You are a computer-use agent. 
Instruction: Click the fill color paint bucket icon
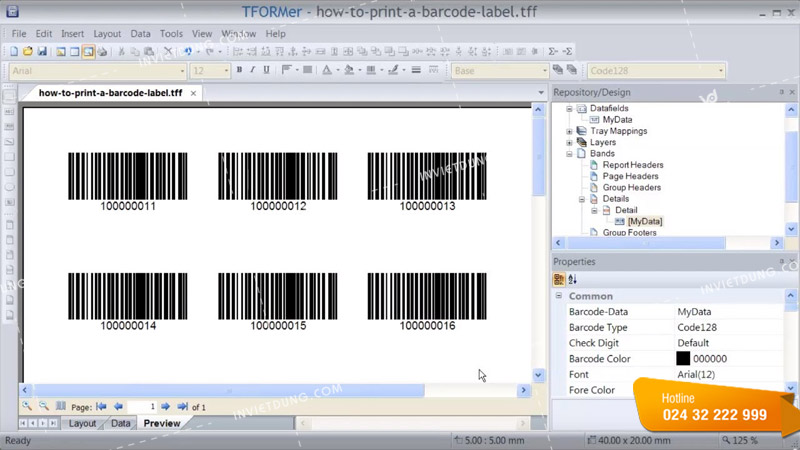click(x=349, y=70)
